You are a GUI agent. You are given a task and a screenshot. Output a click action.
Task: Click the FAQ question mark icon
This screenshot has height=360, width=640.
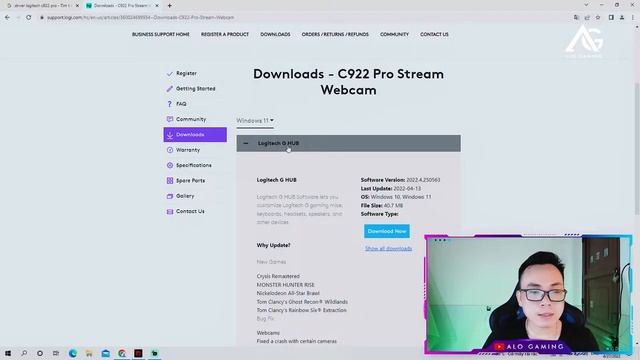point(170,104)
